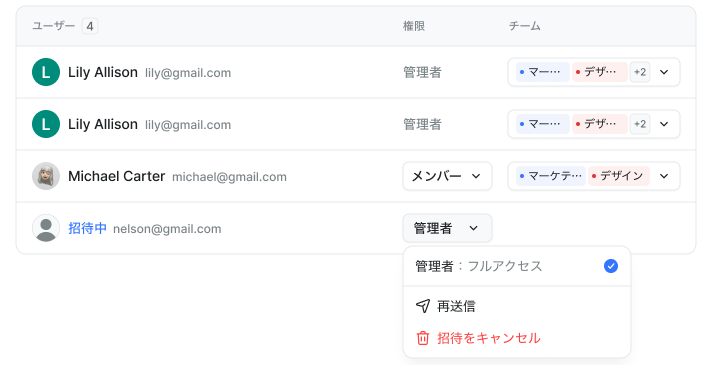
Task: Click the michael@gmail.com email text
Action: click(229, 177)
